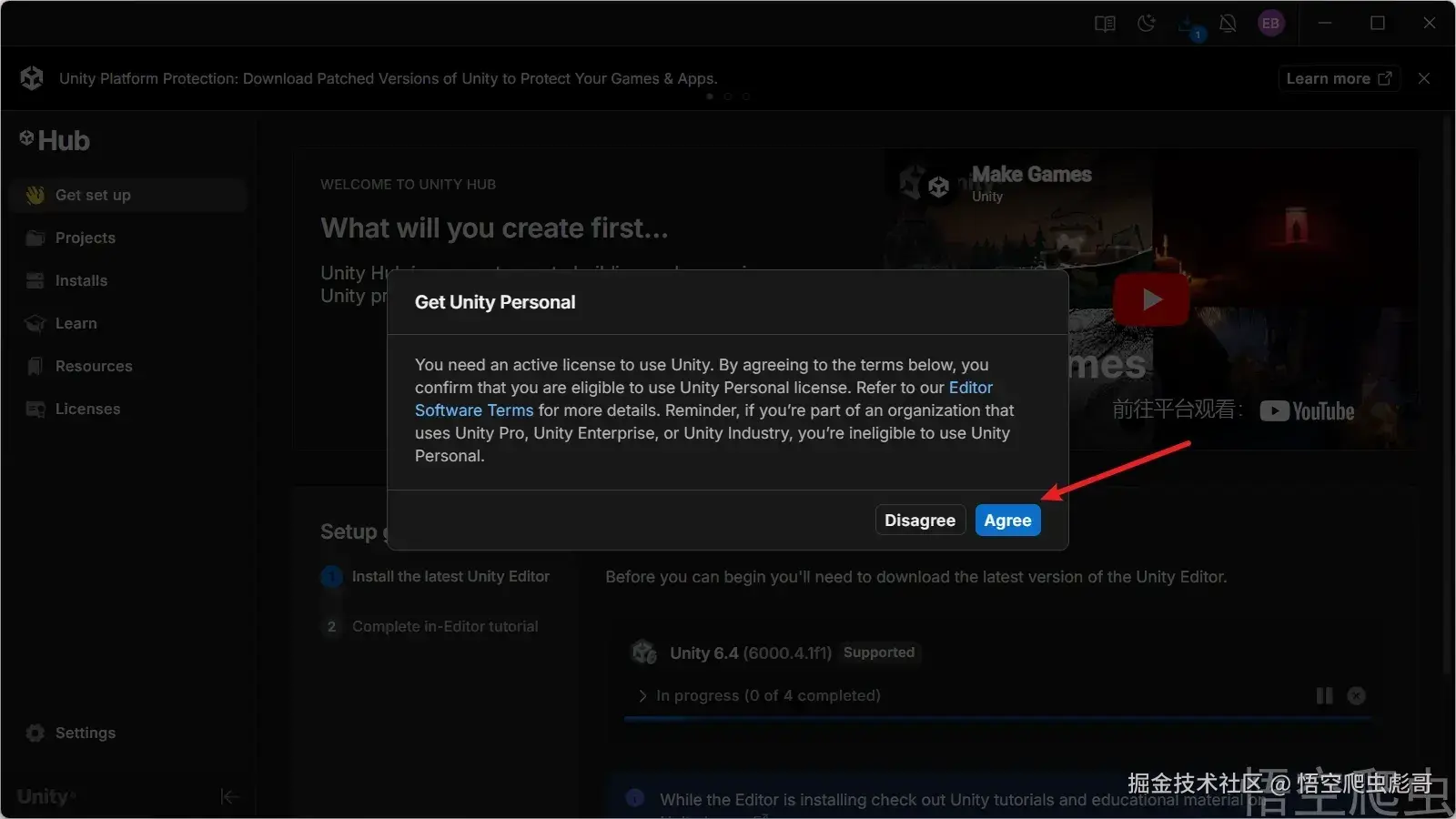Click the YouTube logo on the video

click(1307, 411)
